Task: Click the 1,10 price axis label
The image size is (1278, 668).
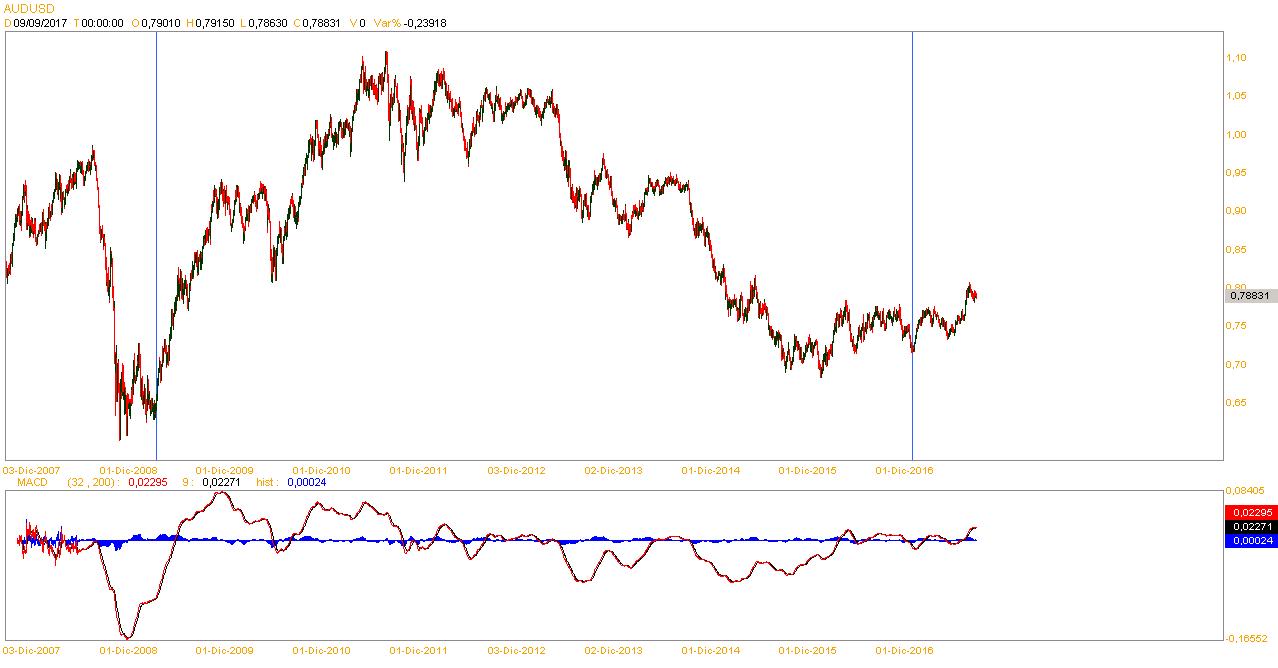Action: (1236, 58)
